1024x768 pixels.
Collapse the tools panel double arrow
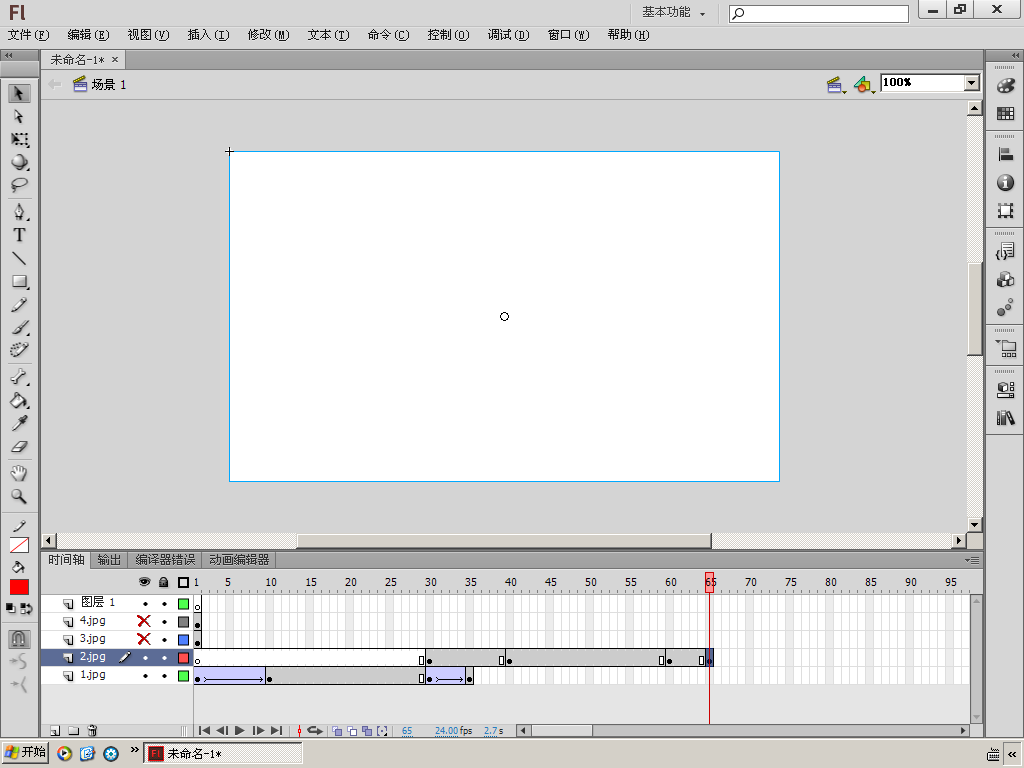[9, 56]
